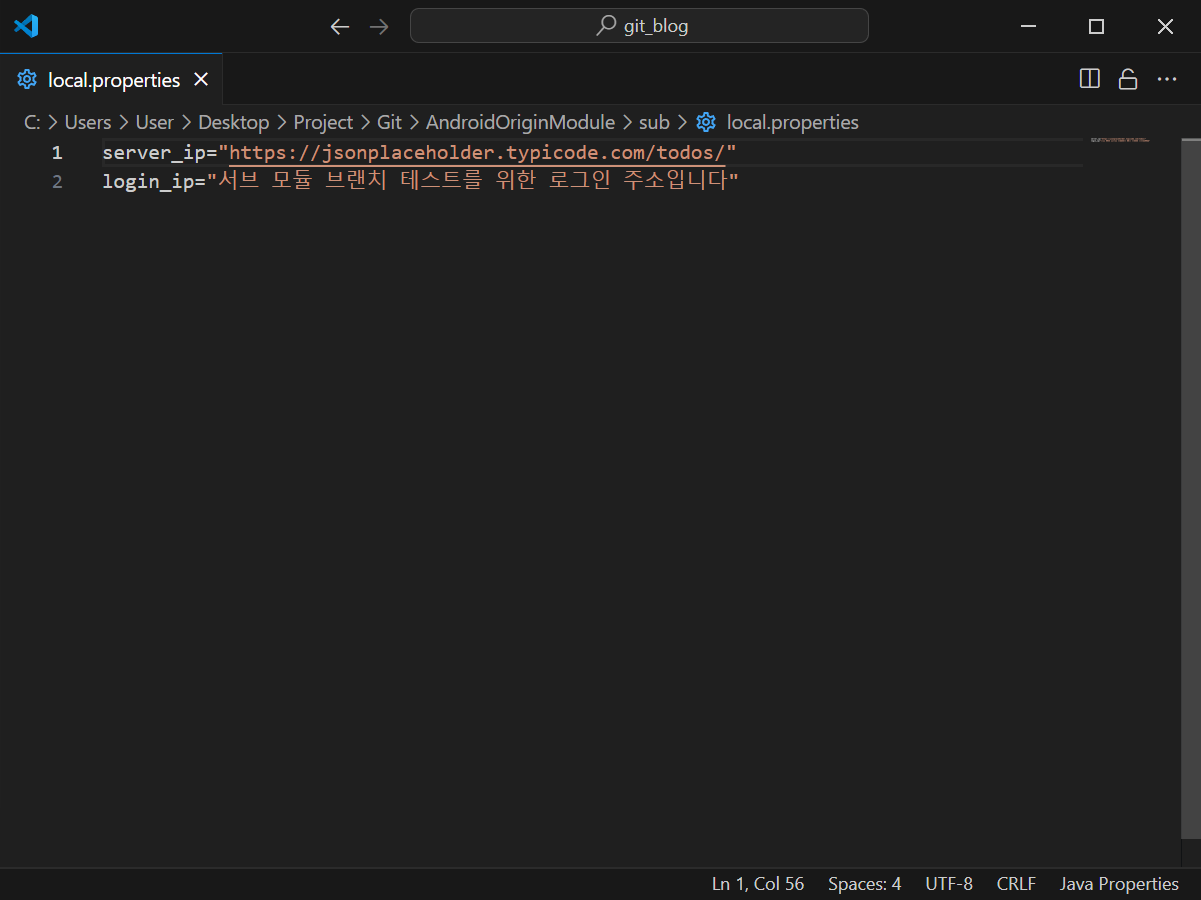This screenshot has width=1201, height=900.
Task: Click the forward navigation arrow
Action: [379, 26]
